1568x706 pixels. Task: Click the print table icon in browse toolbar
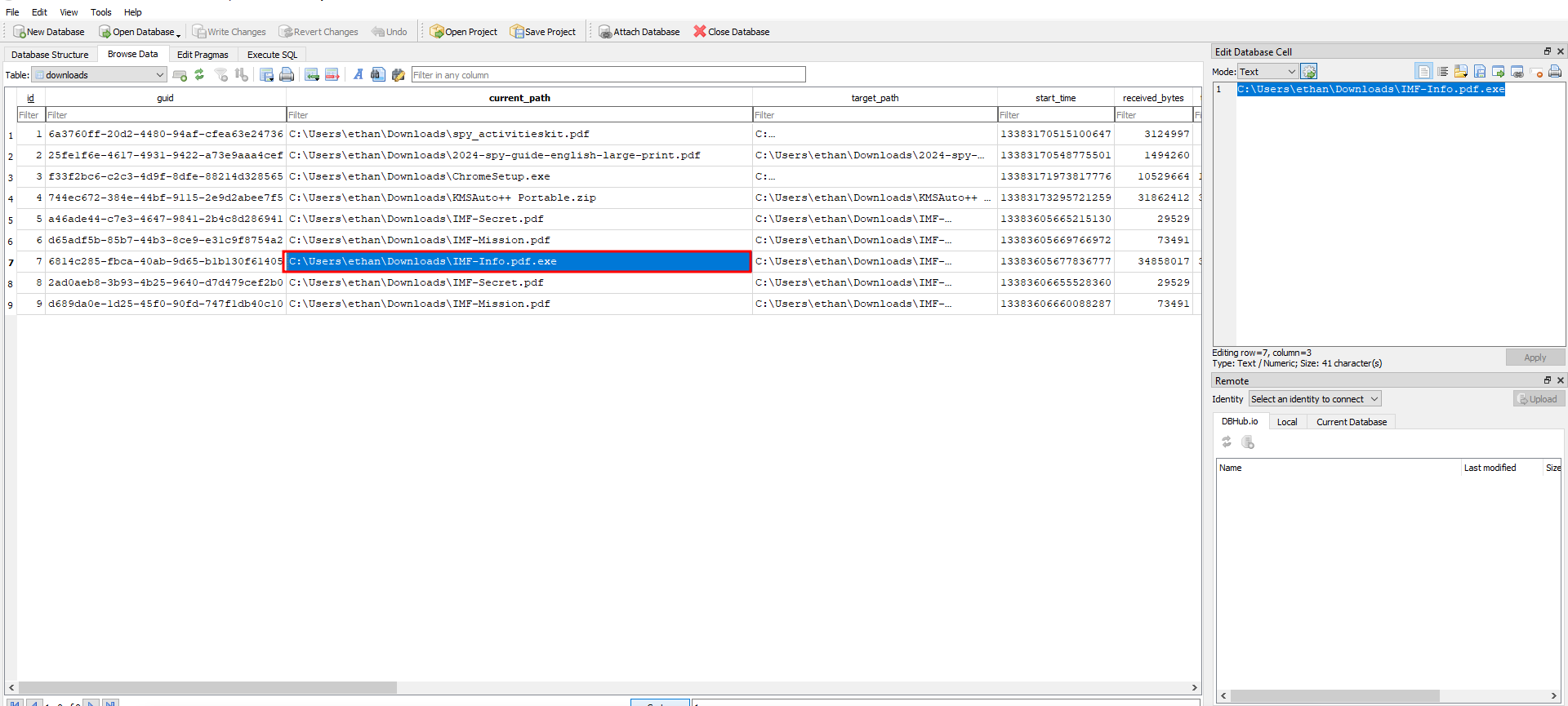(287, 75)
